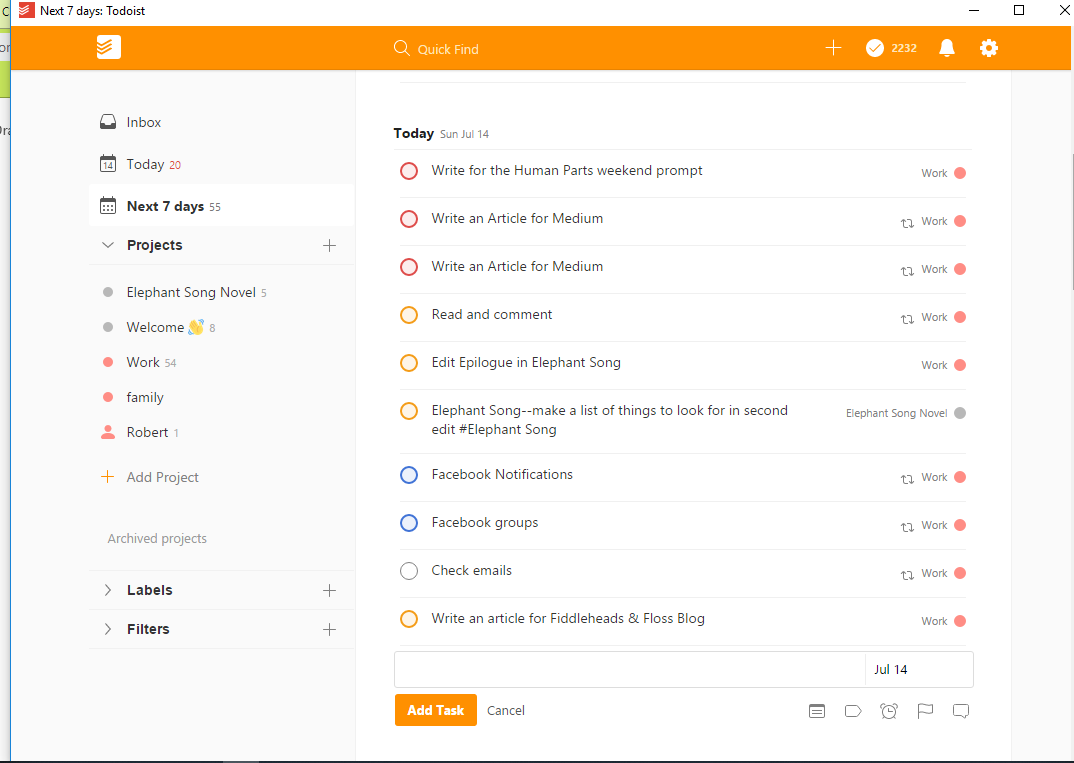Viewport: 1074px width, 763px height.
Task: Click the Jul 14 due date field
Action: click(x=919, y=669)
